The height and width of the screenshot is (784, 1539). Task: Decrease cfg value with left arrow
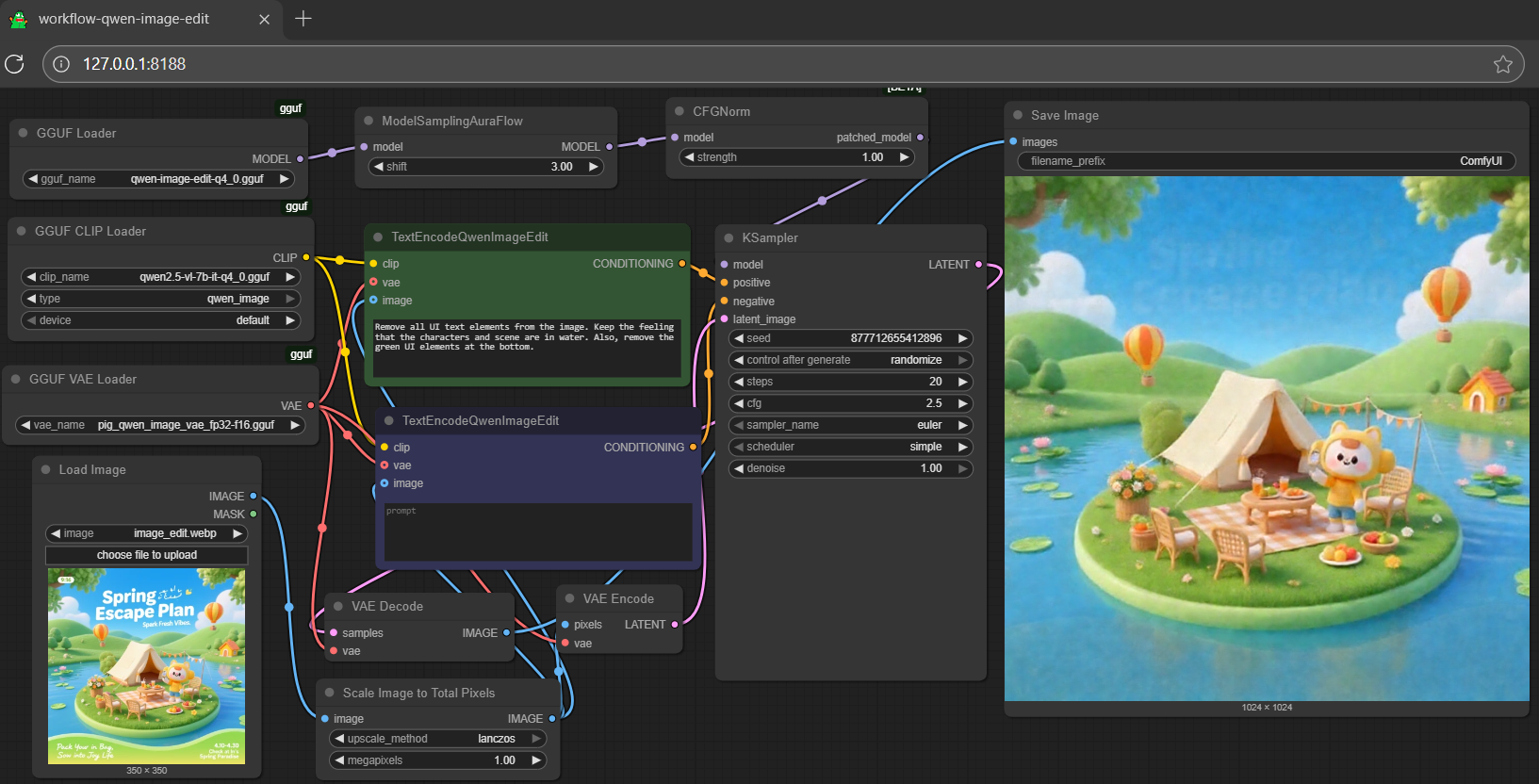pos(739,403)
